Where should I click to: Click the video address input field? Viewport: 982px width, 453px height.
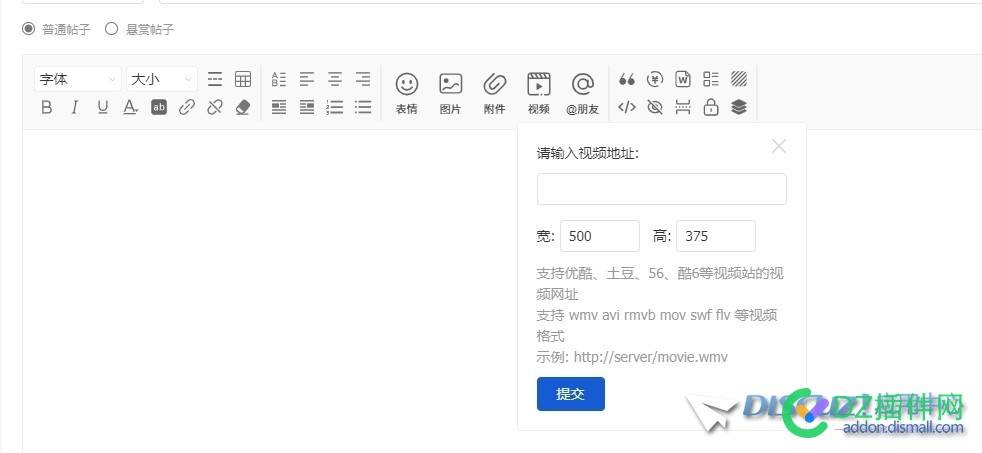coord(661,189)
